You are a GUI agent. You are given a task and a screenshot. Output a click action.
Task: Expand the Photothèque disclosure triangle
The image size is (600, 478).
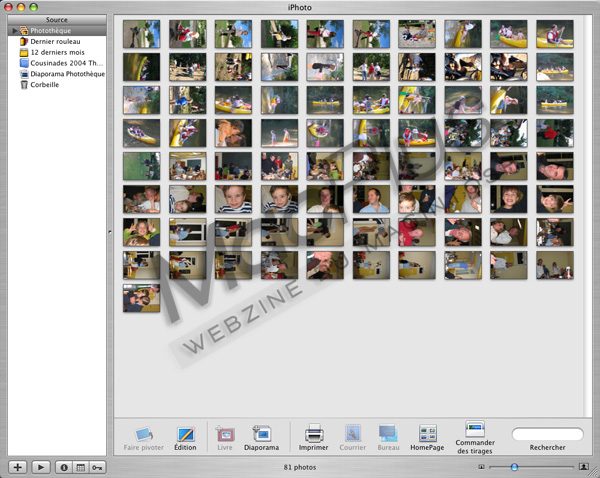click(x=15, y=31)
